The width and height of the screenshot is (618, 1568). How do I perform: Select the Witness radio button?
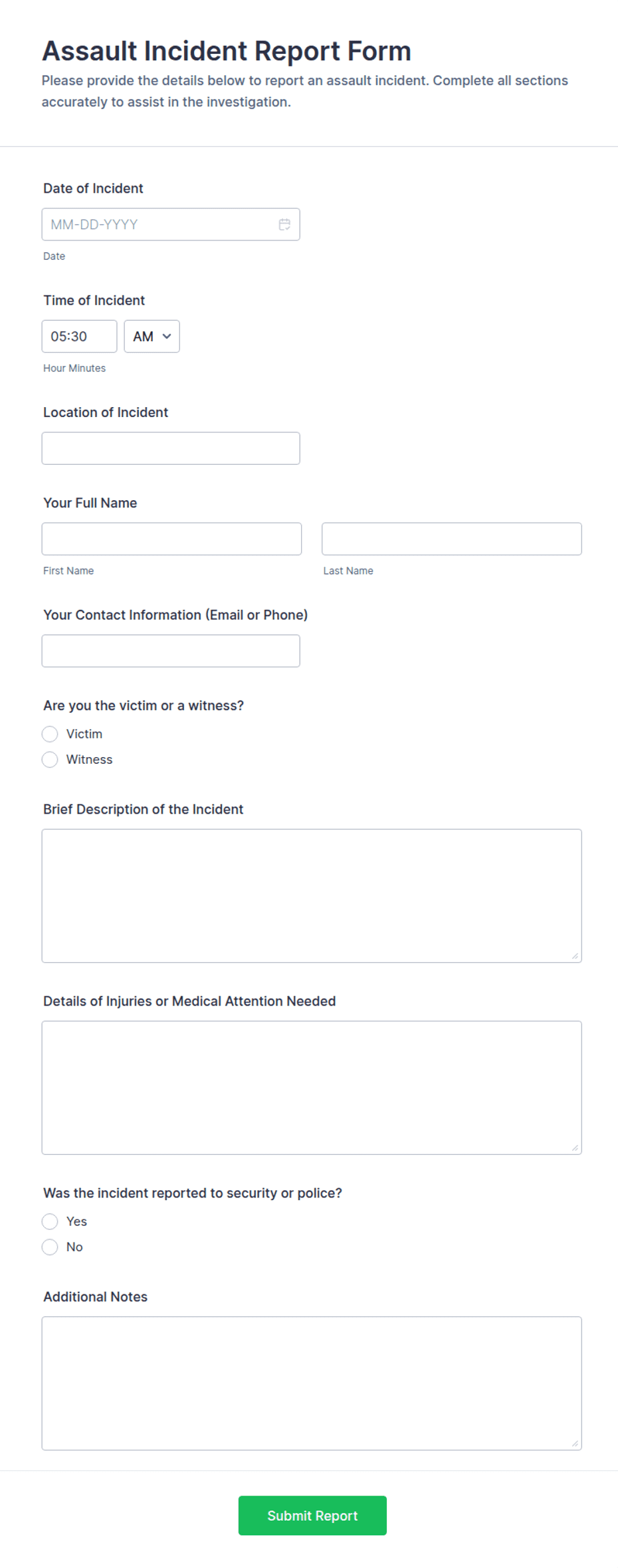50,759
